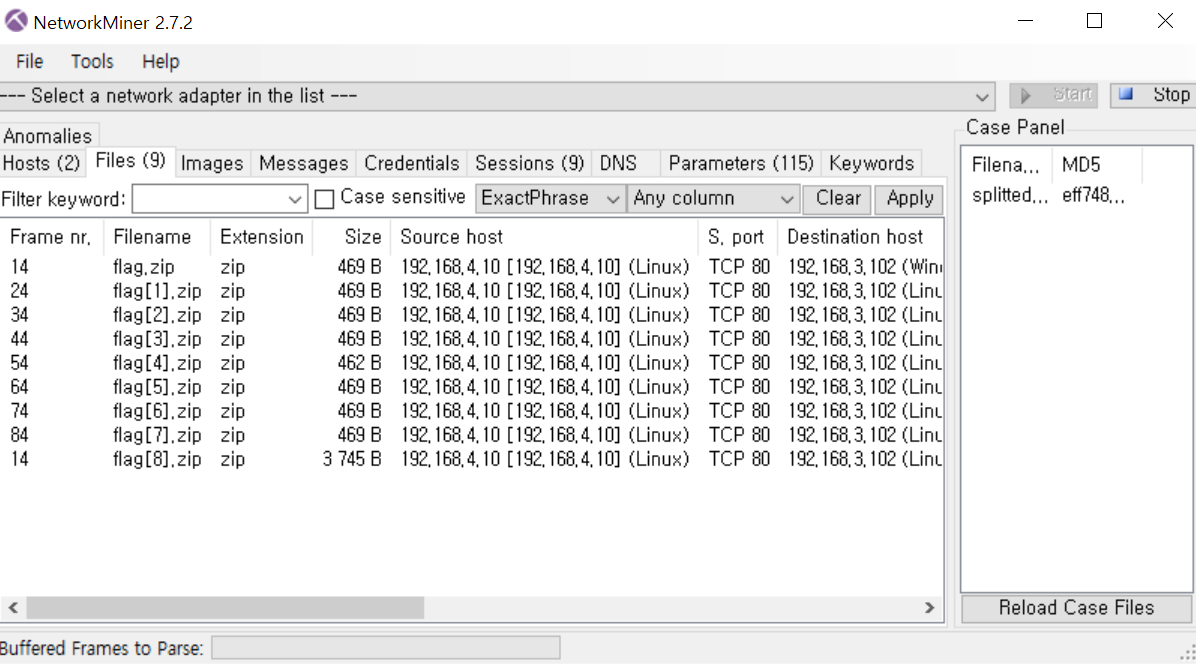The width and height of the screenshot is (1196, 664).
Task: Select the flag[1].zip file row
Action: [x=472, y=291]
